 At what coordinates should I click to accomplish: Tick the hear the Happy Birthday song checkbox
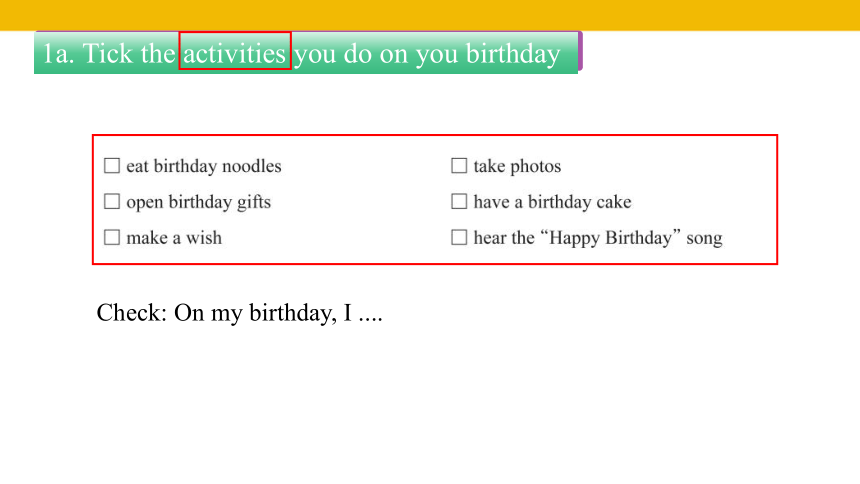[459, 238]
